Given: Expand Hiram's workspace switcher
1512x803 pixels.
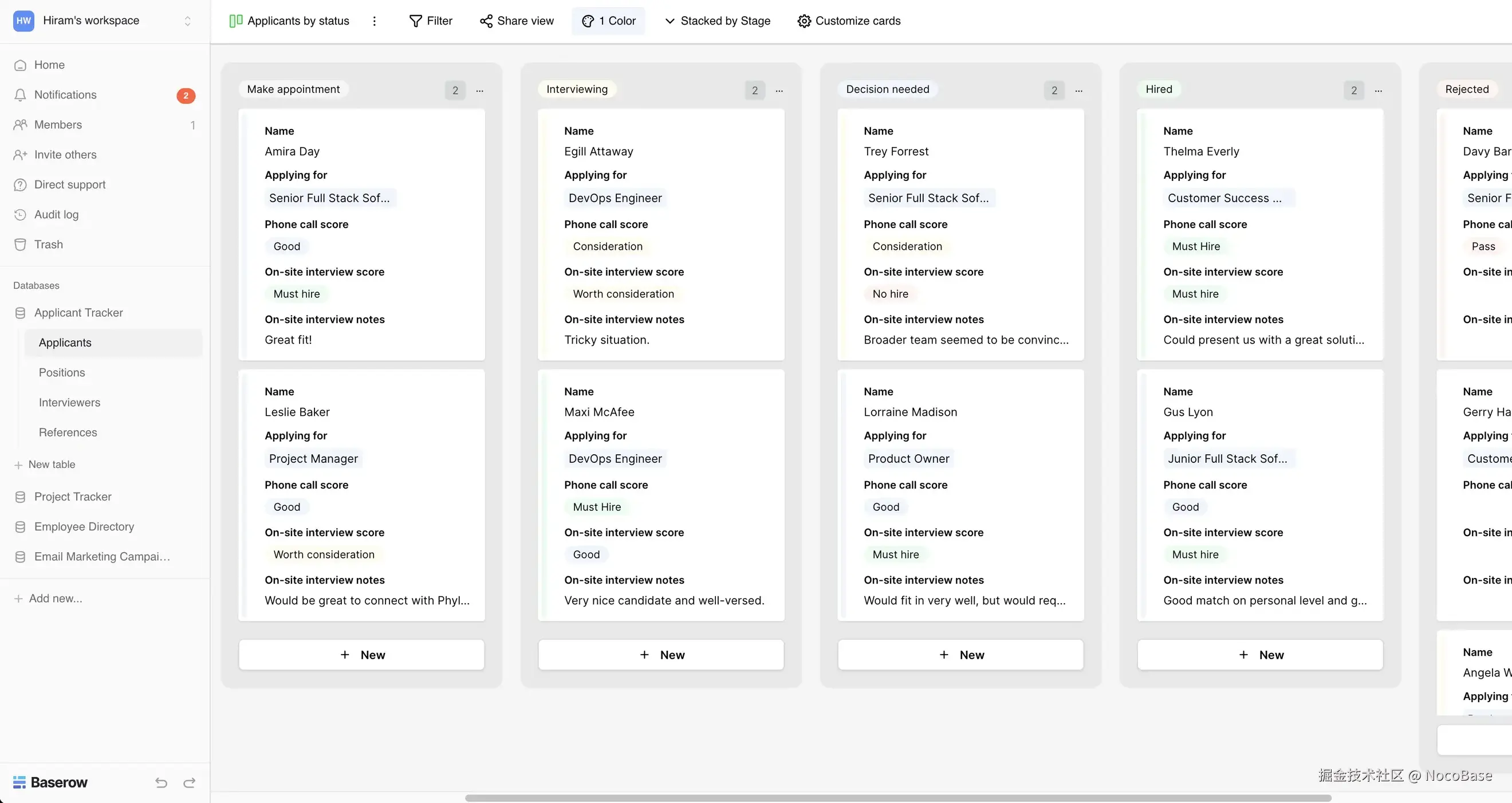Looking at the screenshot, I should (187, 21).
